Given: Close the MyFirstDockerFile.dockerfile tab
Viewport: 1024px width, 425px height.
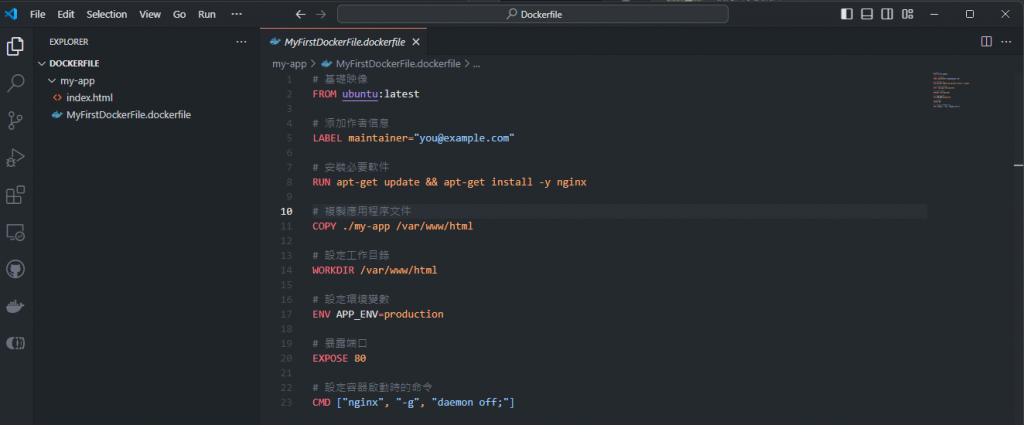Looking at the screenshot, I should click(416, 42).
